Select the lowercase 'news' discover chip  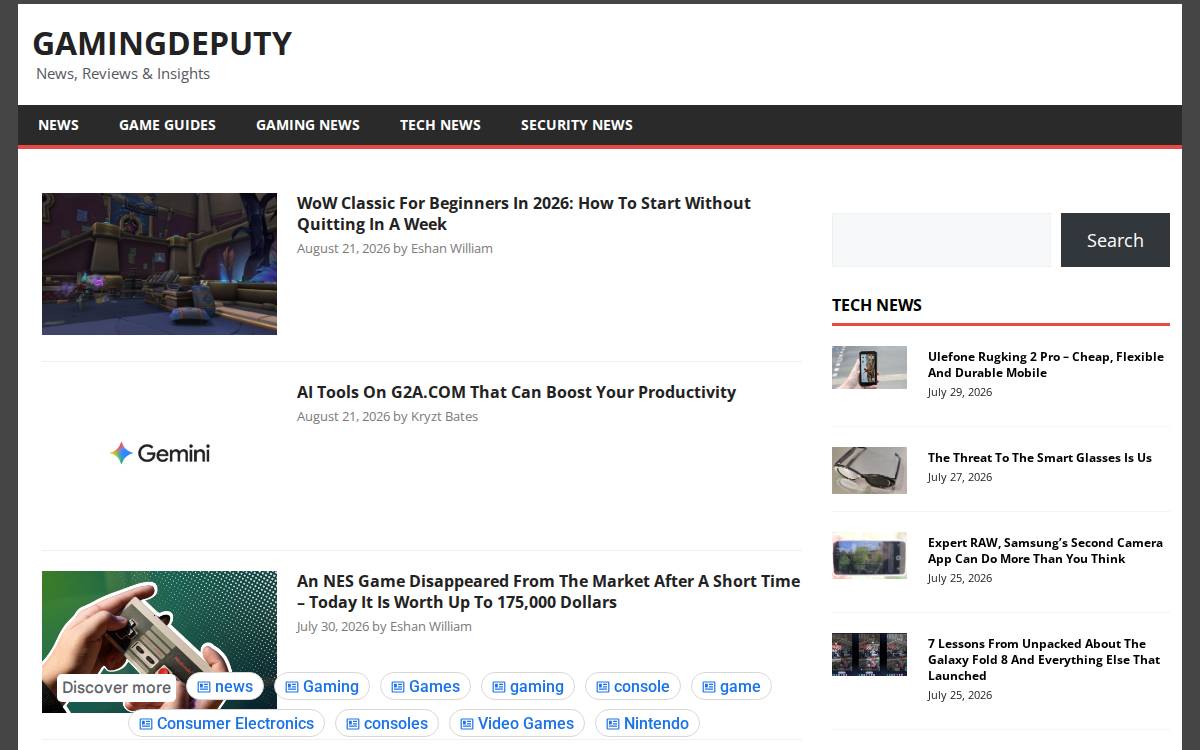225,686
